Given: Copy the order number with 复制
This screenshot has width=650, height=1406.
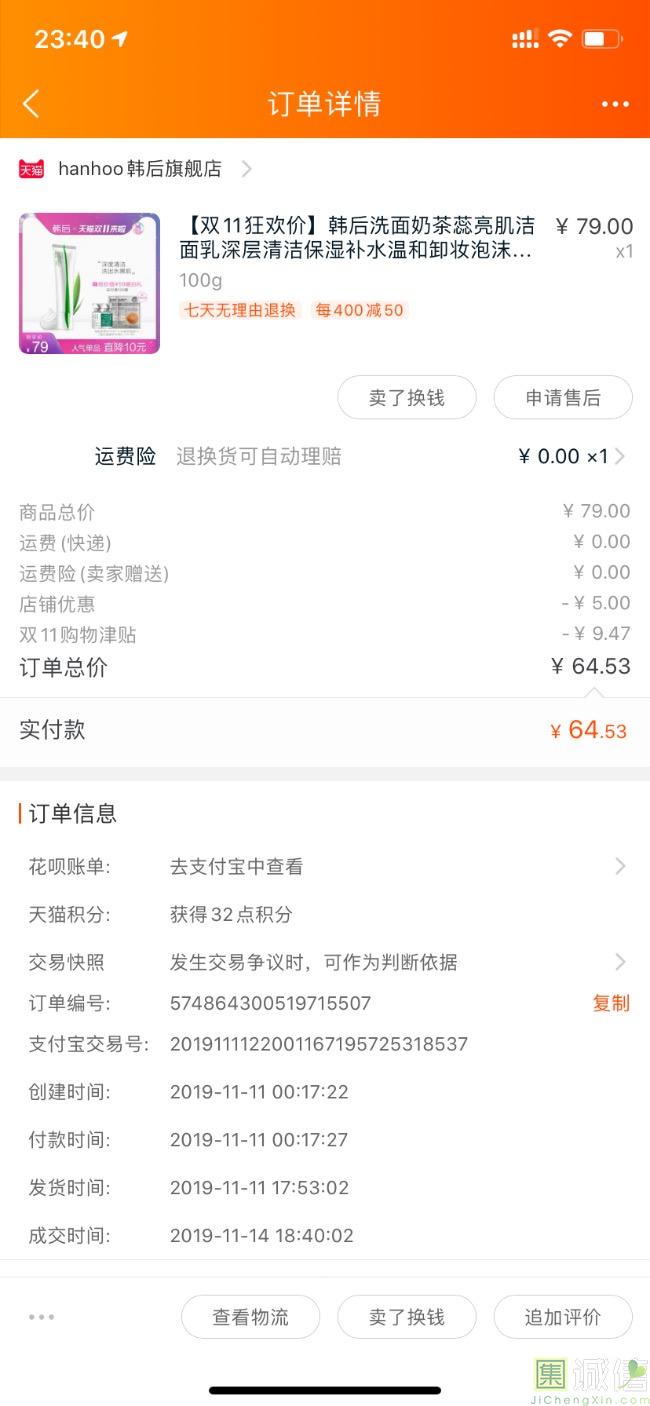Looking at the screenshot, I should point(611,1003).
